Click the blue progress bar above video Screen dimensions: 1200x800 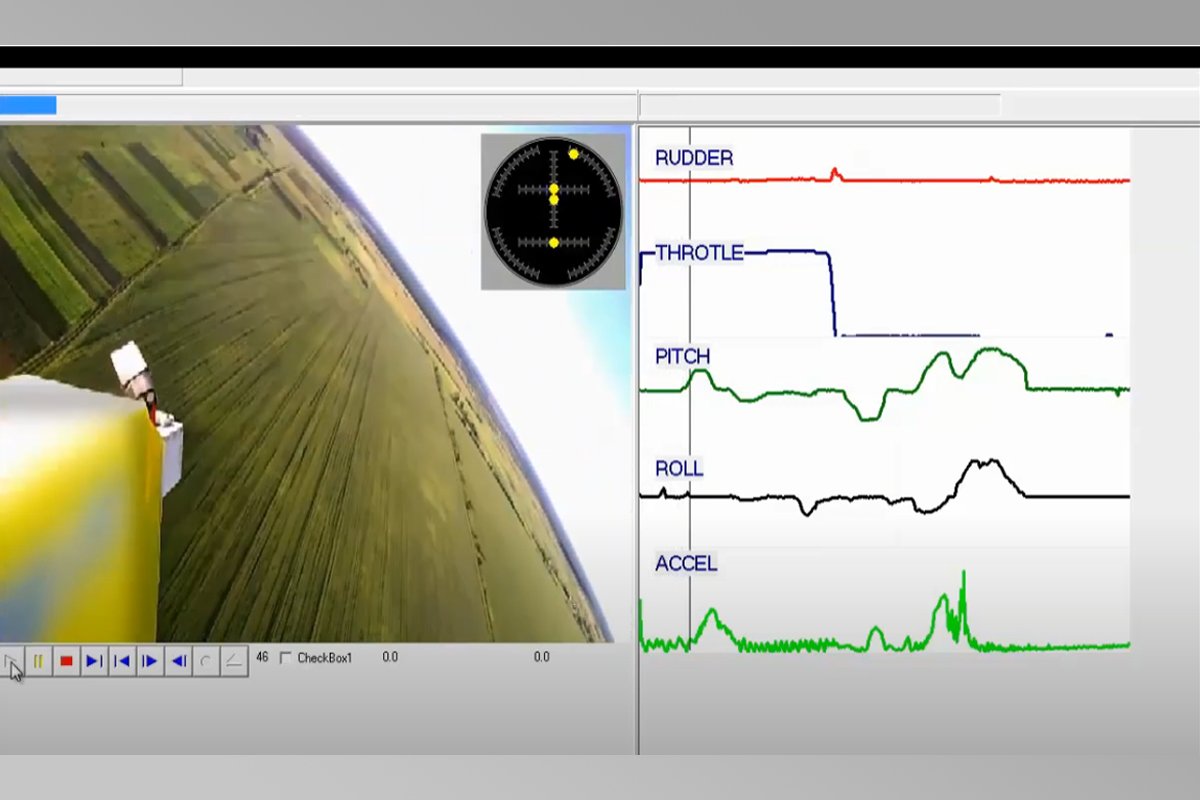(x=28, y=105)
